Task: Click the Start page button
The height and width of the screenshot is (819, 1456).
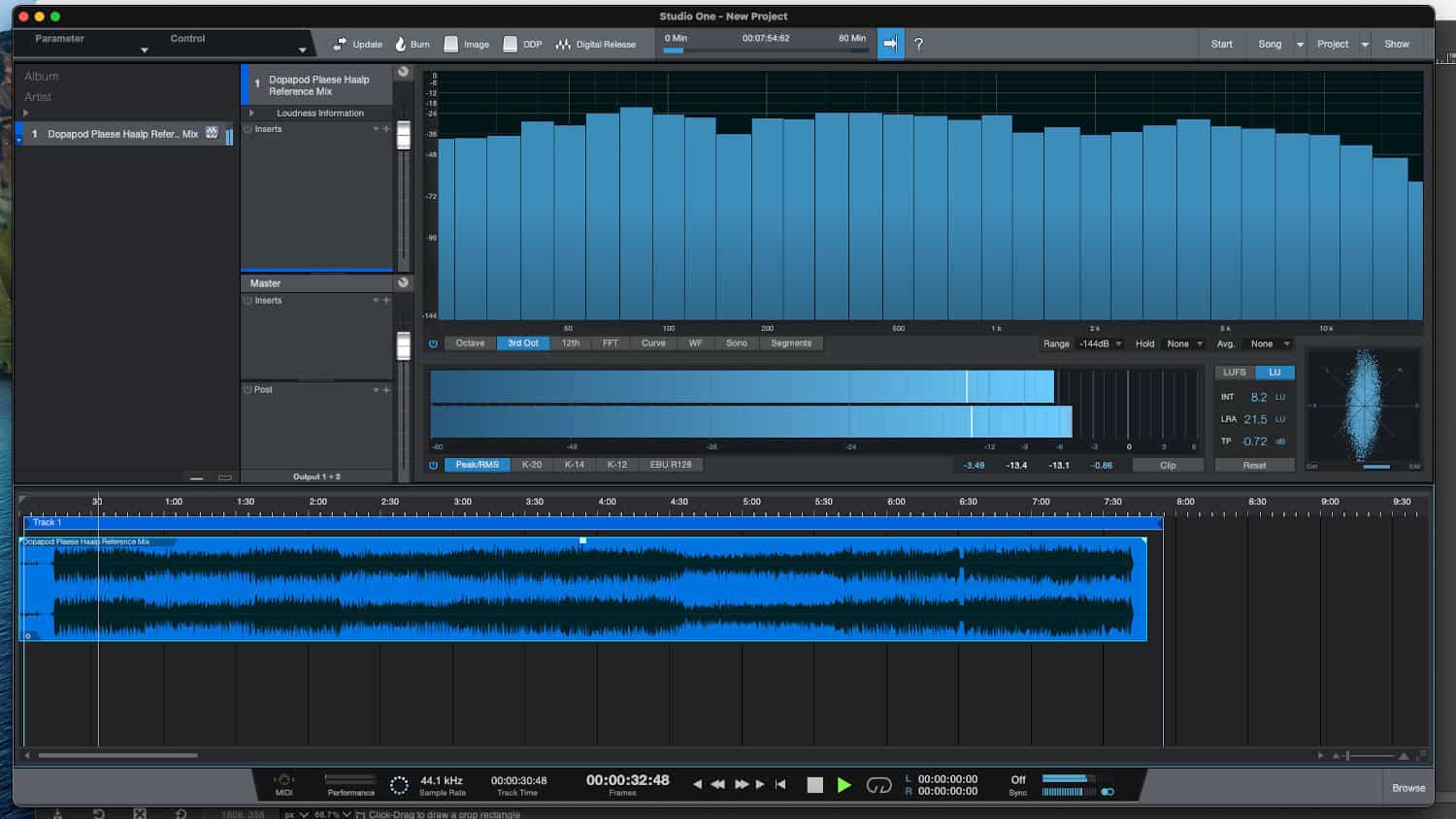Action: pos(1222,45)
